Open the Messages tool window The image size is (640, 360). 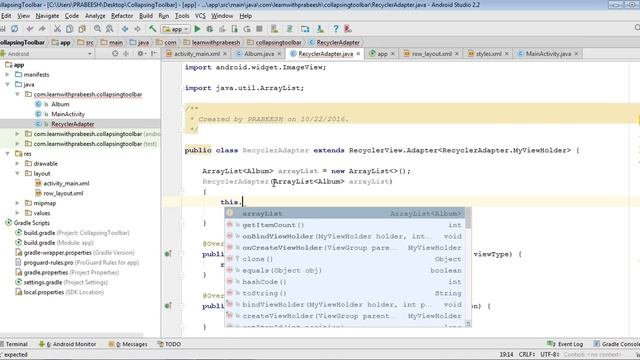point(128,344)
